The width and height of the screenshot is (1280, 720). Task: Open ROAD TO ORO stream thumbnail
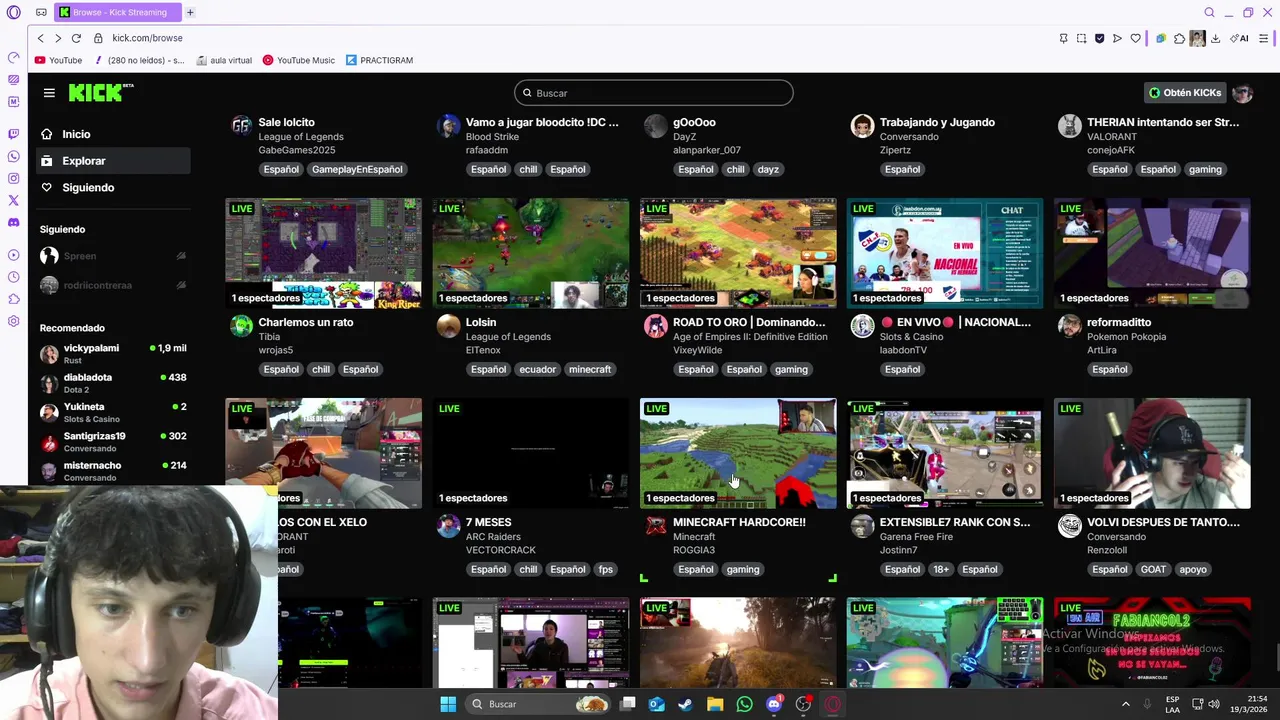738,253
